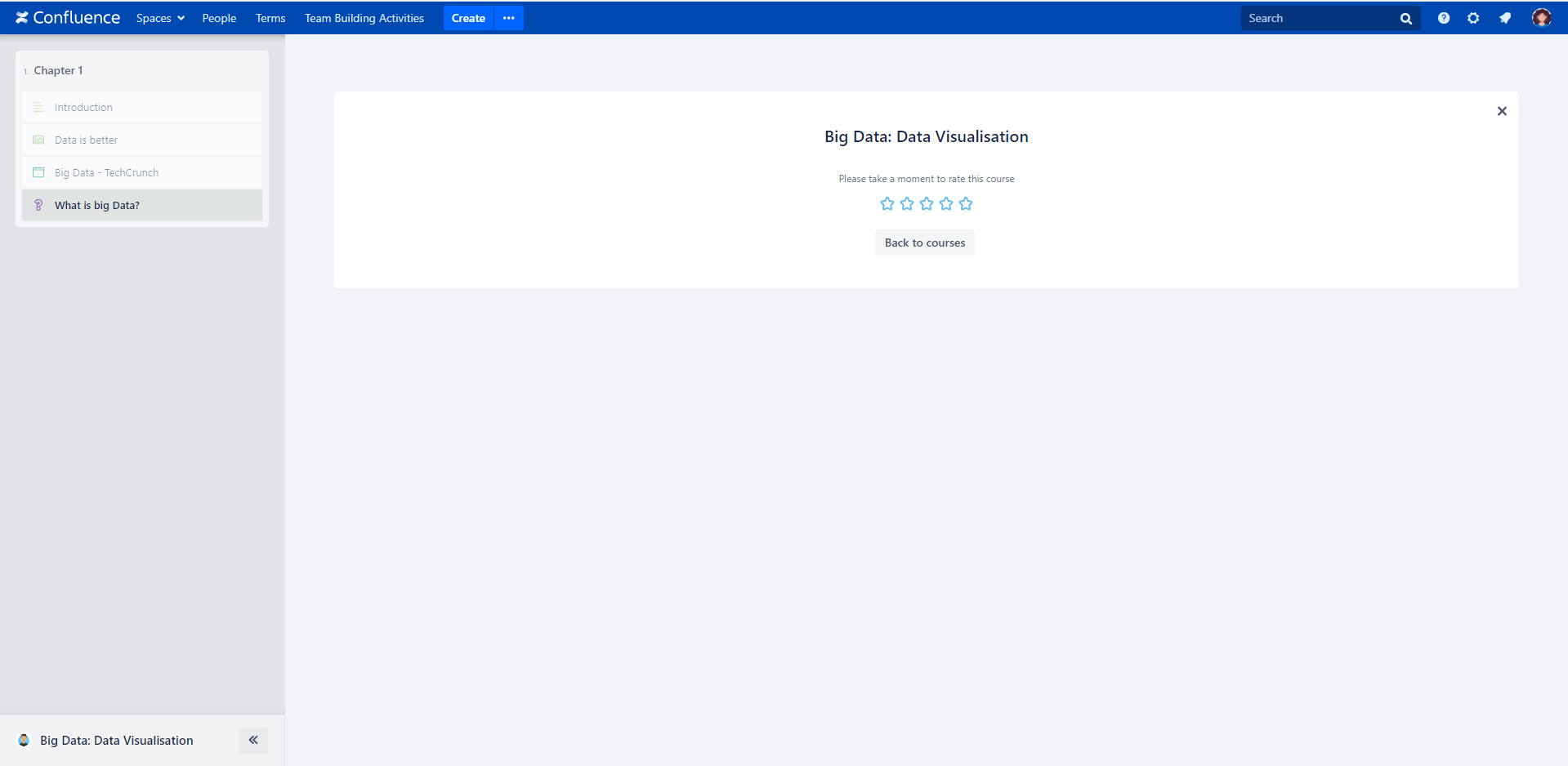Rate the course five stars

966,203
